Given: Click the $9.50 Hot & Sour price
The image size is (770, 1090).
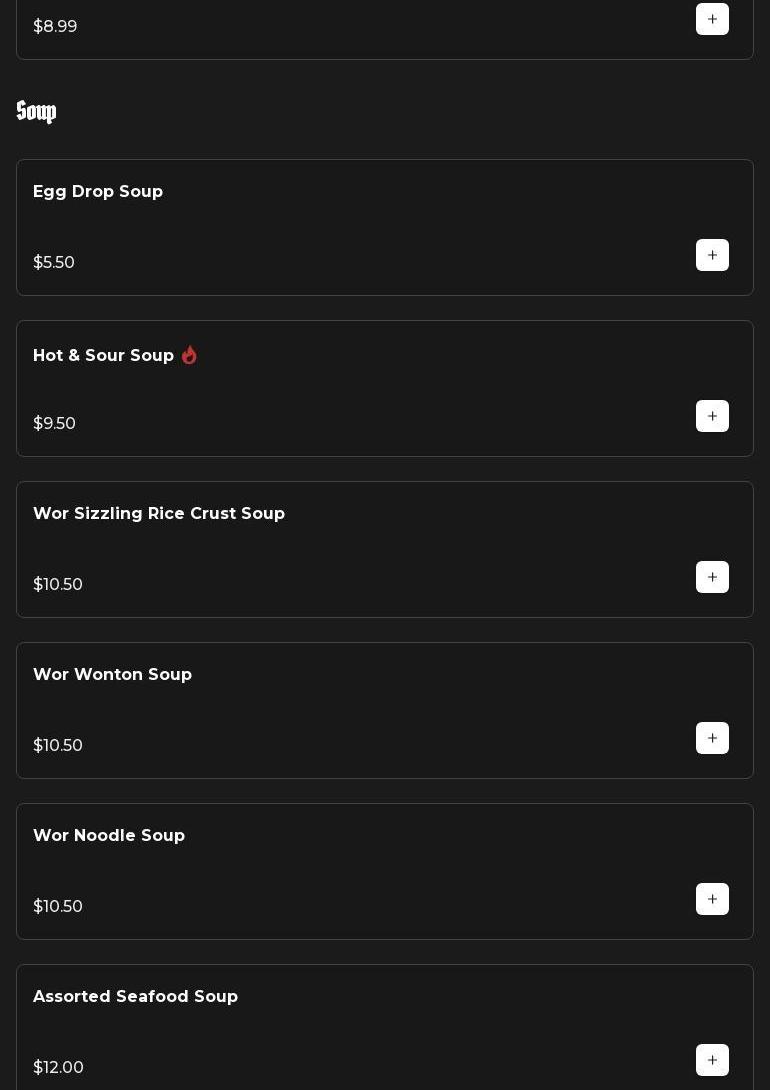Looking at the screenshot, I should click(x=54, y=423).
